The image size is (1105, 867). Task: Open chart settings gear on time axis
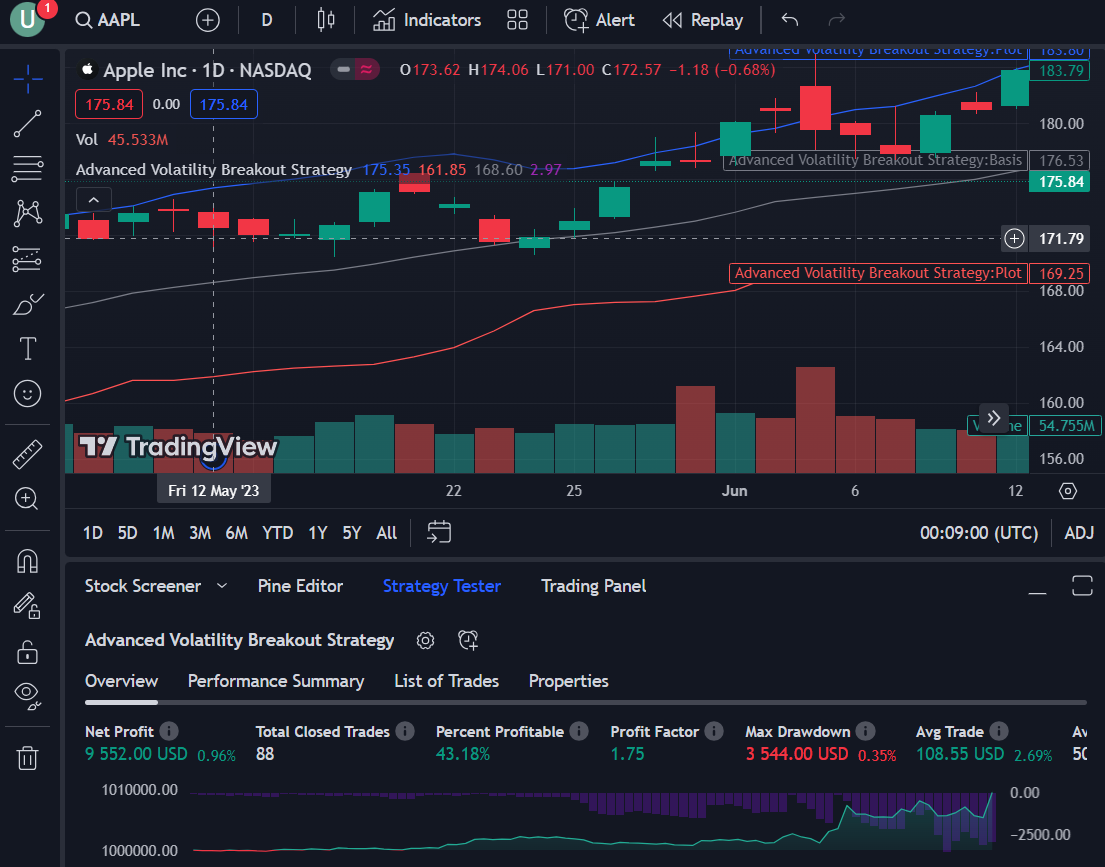(1068, 491)
